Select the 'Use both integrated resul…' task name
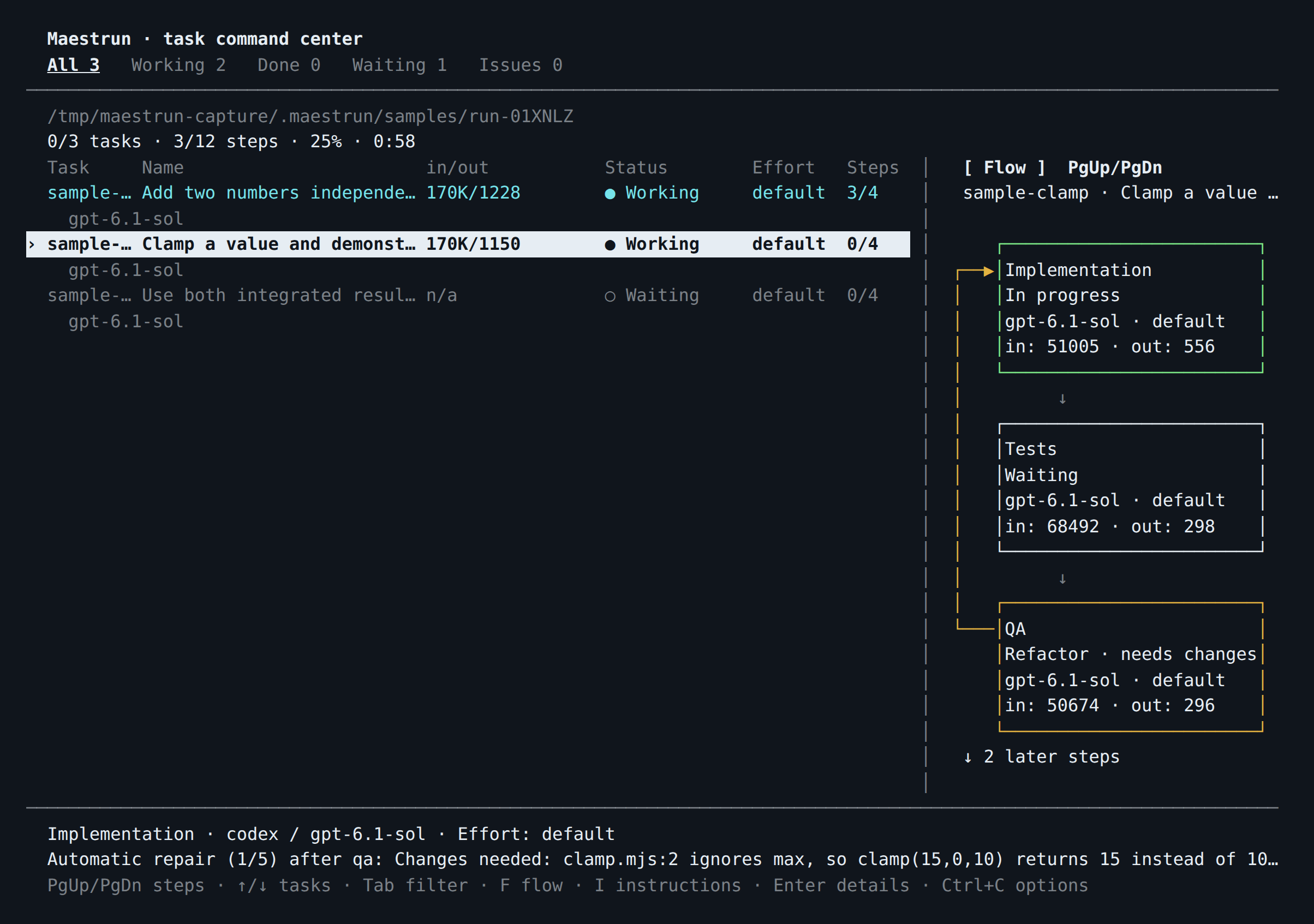Image resolution: width=1314 pixels, height=924 pixels. point(279,295)
